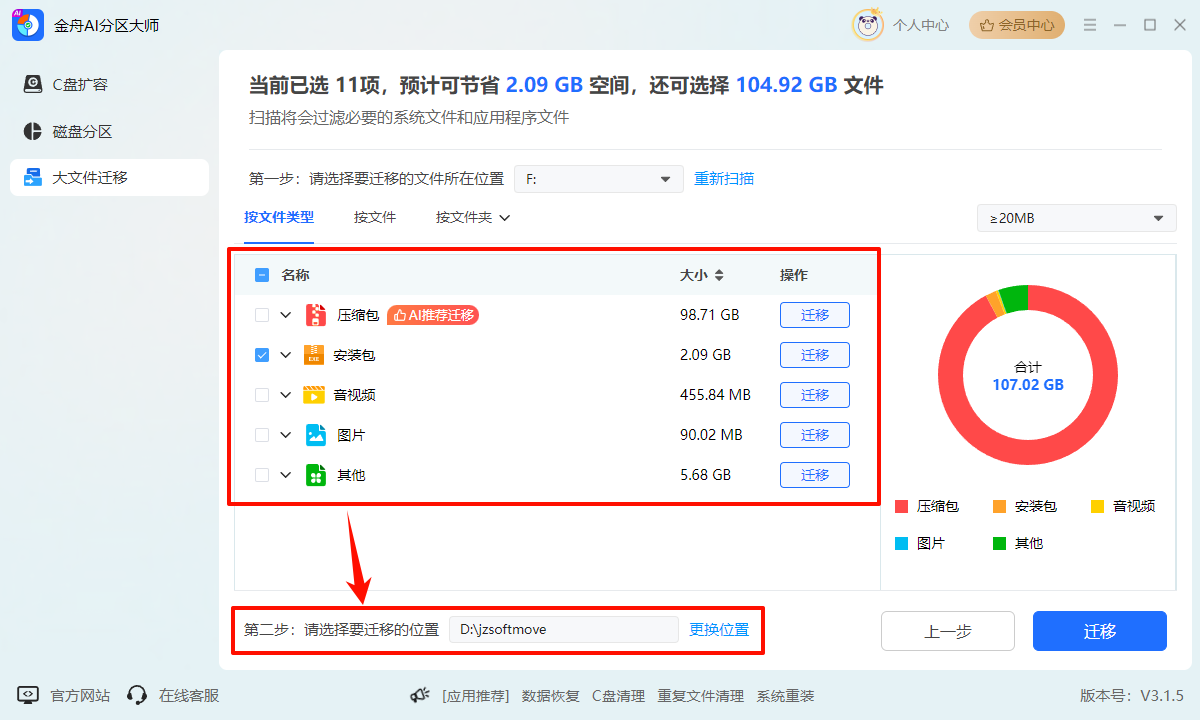The height and width of the screenshot is (720, 1200).
Task: Open the 个人中心 panda account icon
Action: [867, 25]
